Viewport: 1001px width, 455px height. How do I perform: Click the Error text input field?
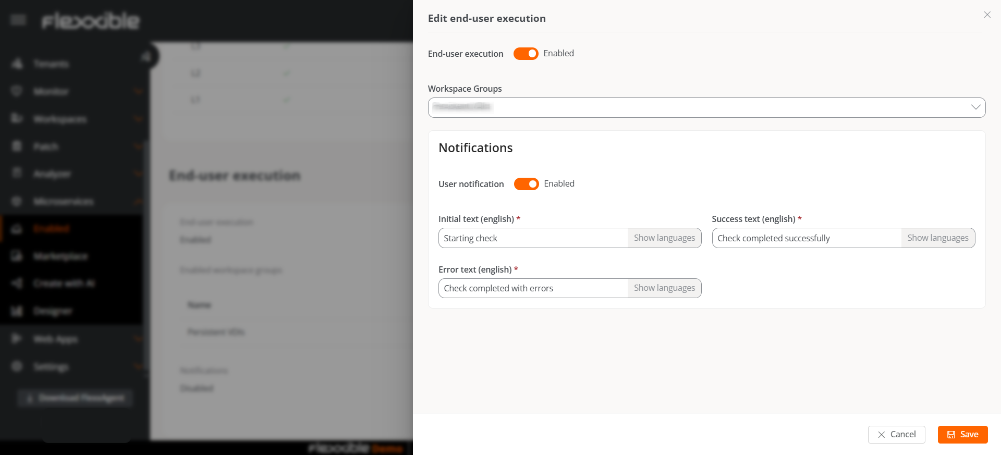tap(534, 288)
